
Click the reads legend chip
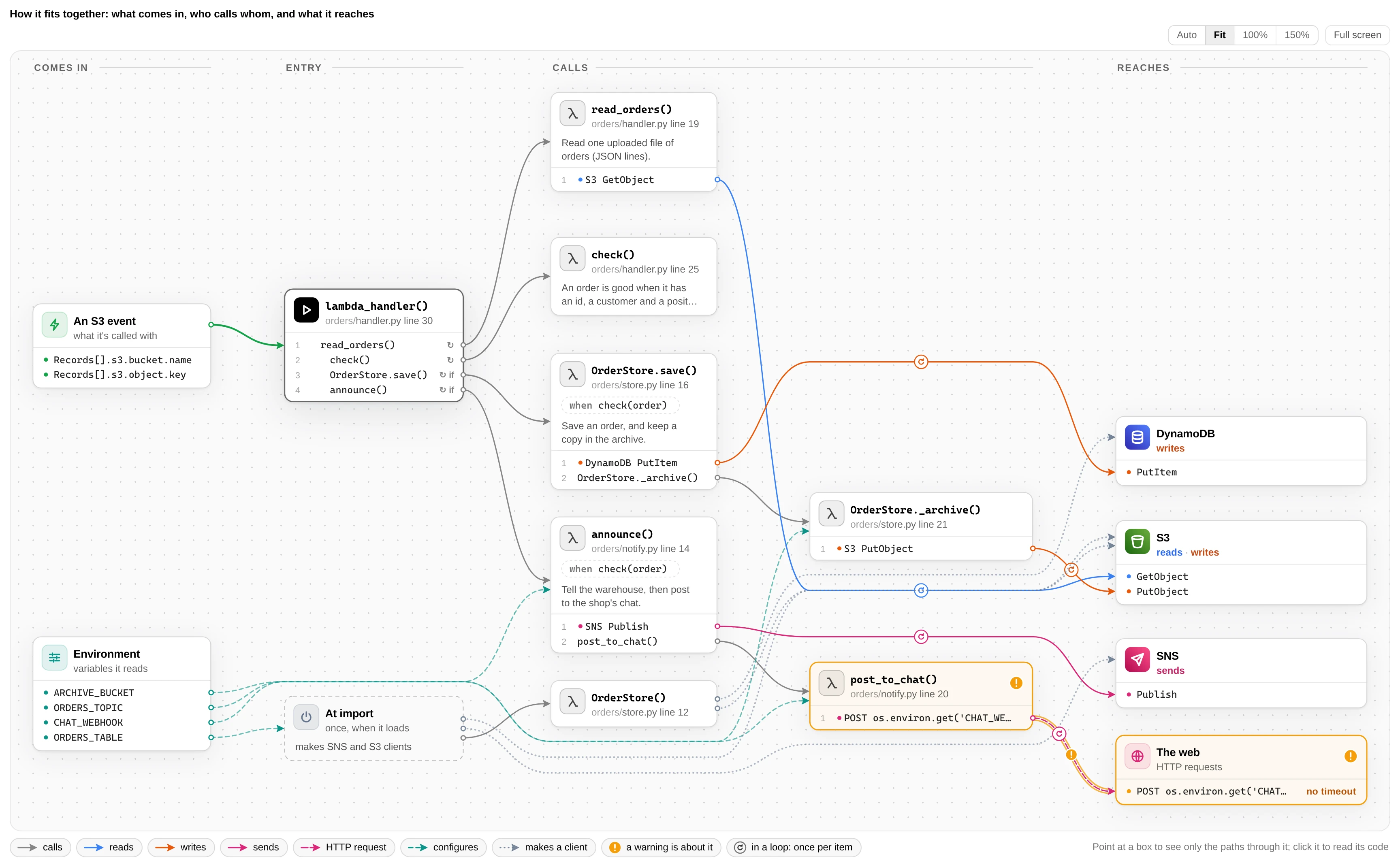(109, 847)
